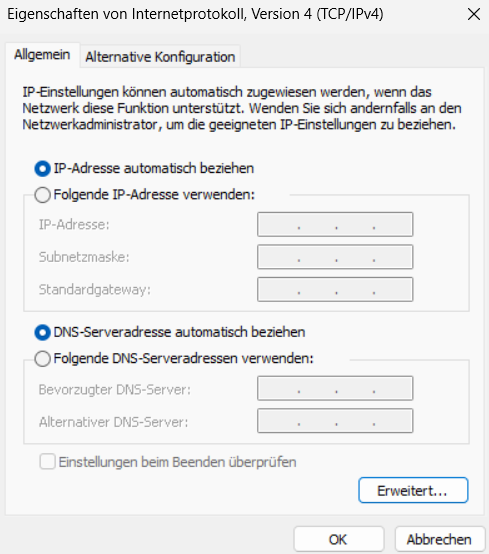Screen dimensions: 489x554
Task: Click the last octet of Alternativer DNS-Server
Action: tap(392, 421)
